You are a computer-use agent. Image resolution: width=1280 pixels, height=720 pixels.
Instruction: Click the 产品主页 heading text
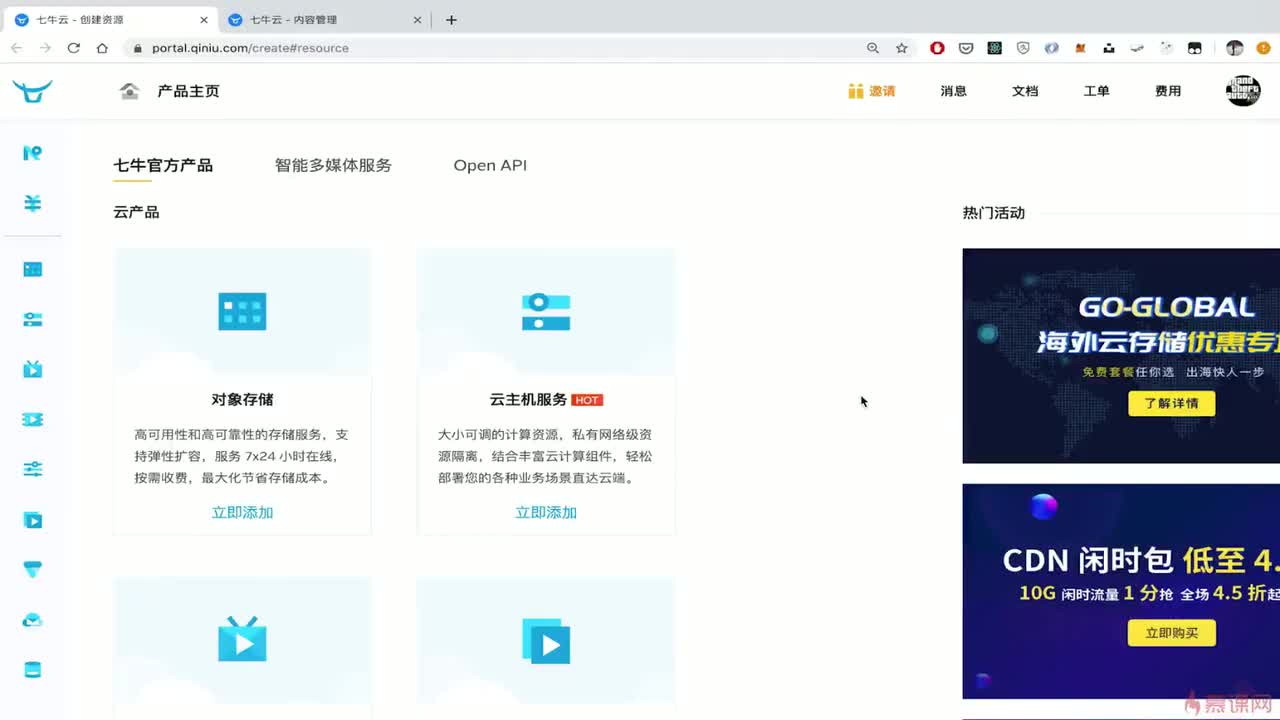188,91
